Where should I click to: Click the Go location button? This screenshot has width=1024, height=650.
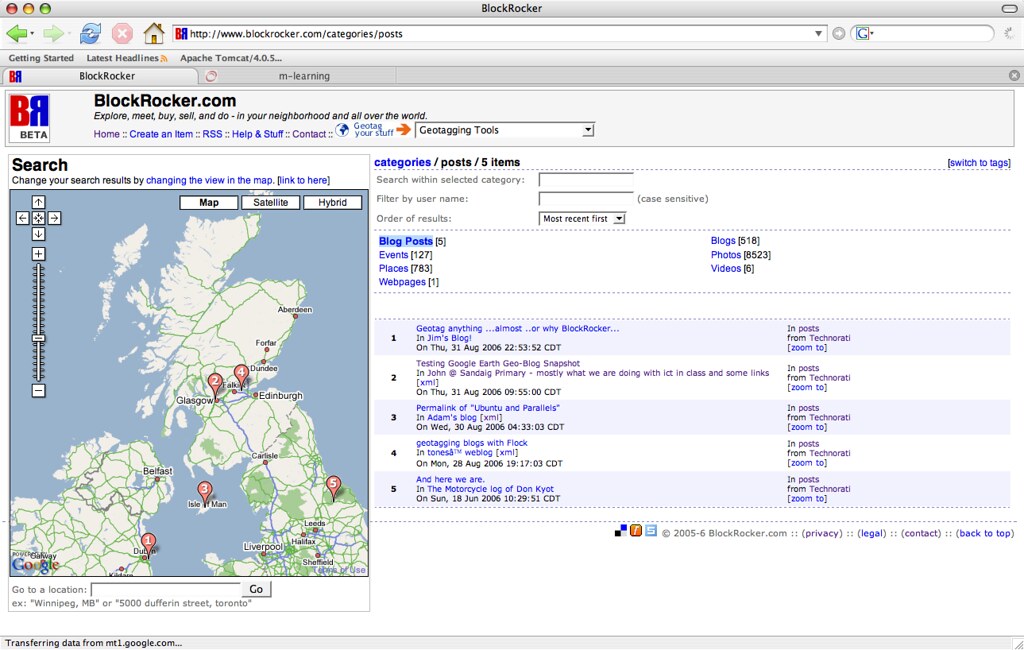click(256, 589)
